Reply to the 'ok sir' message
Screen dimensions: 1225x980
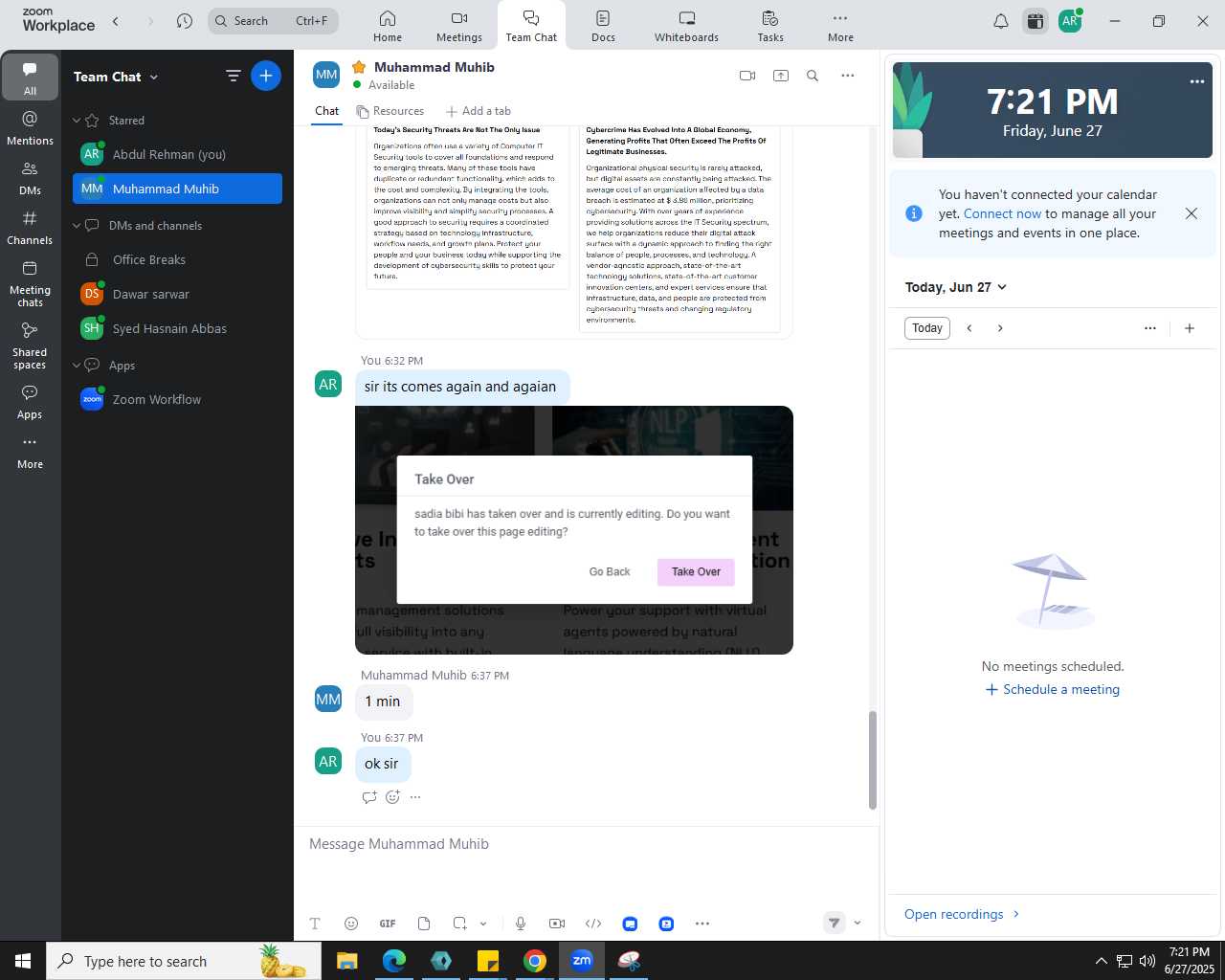click(x=369, y=797)
